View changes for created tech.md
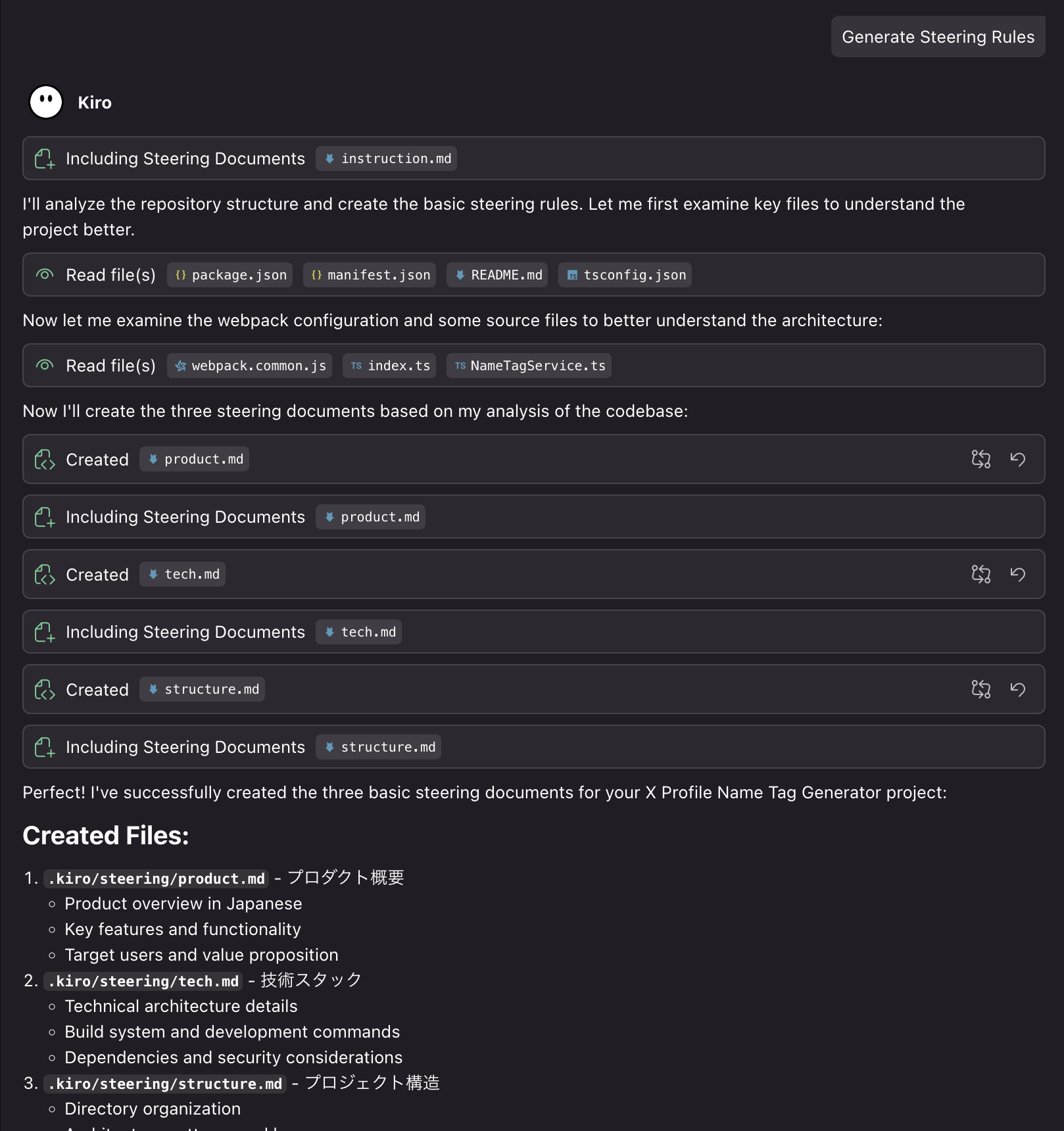1064x1131 pixels. coord(980,574)
